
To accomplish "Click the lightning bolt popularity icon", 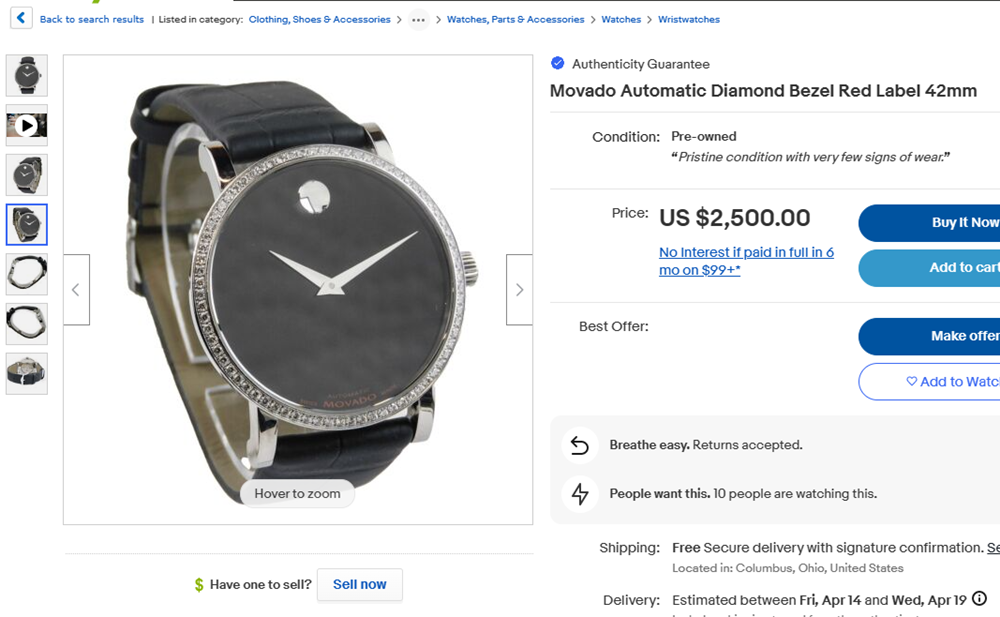I will click(x=580, y=493).
